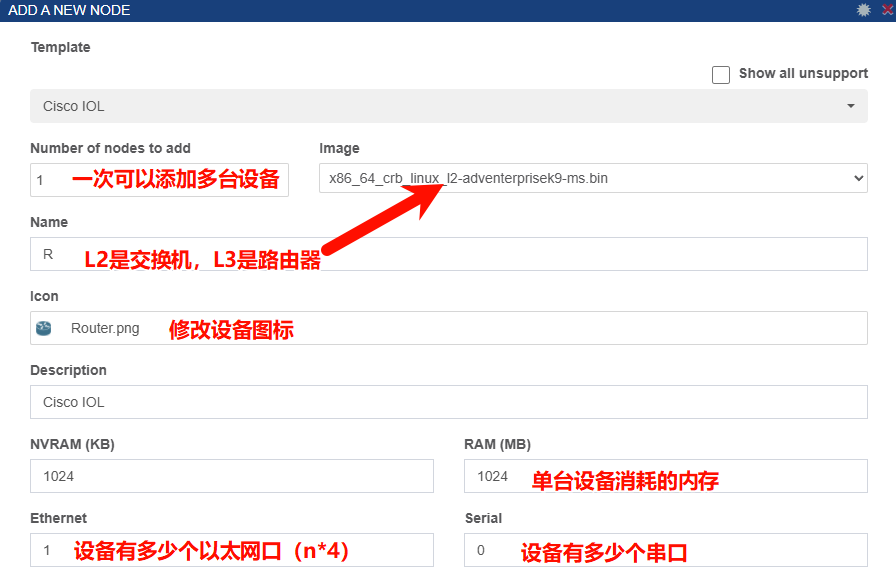Click the Description field with Cisco IOL
896x581 pixels.
(449, 402)
